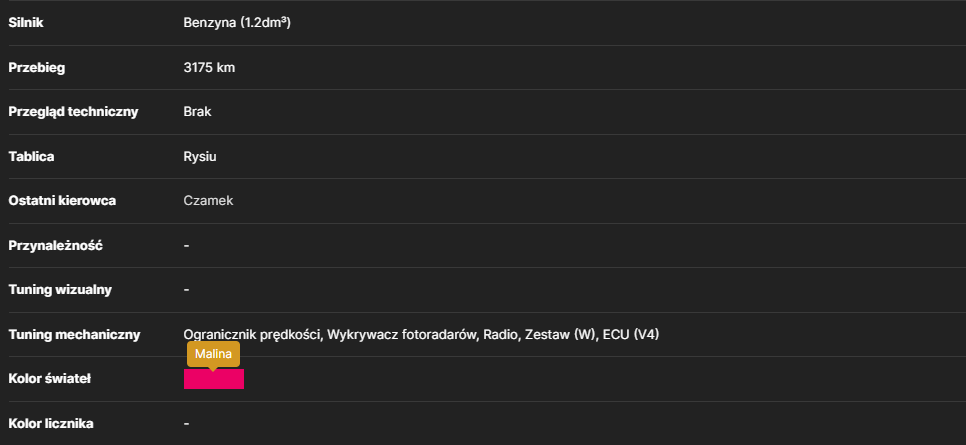The width and height of the screenshot is (966, 445).
Task: Open the Czamek driver link
Action: tap(208, 200)
